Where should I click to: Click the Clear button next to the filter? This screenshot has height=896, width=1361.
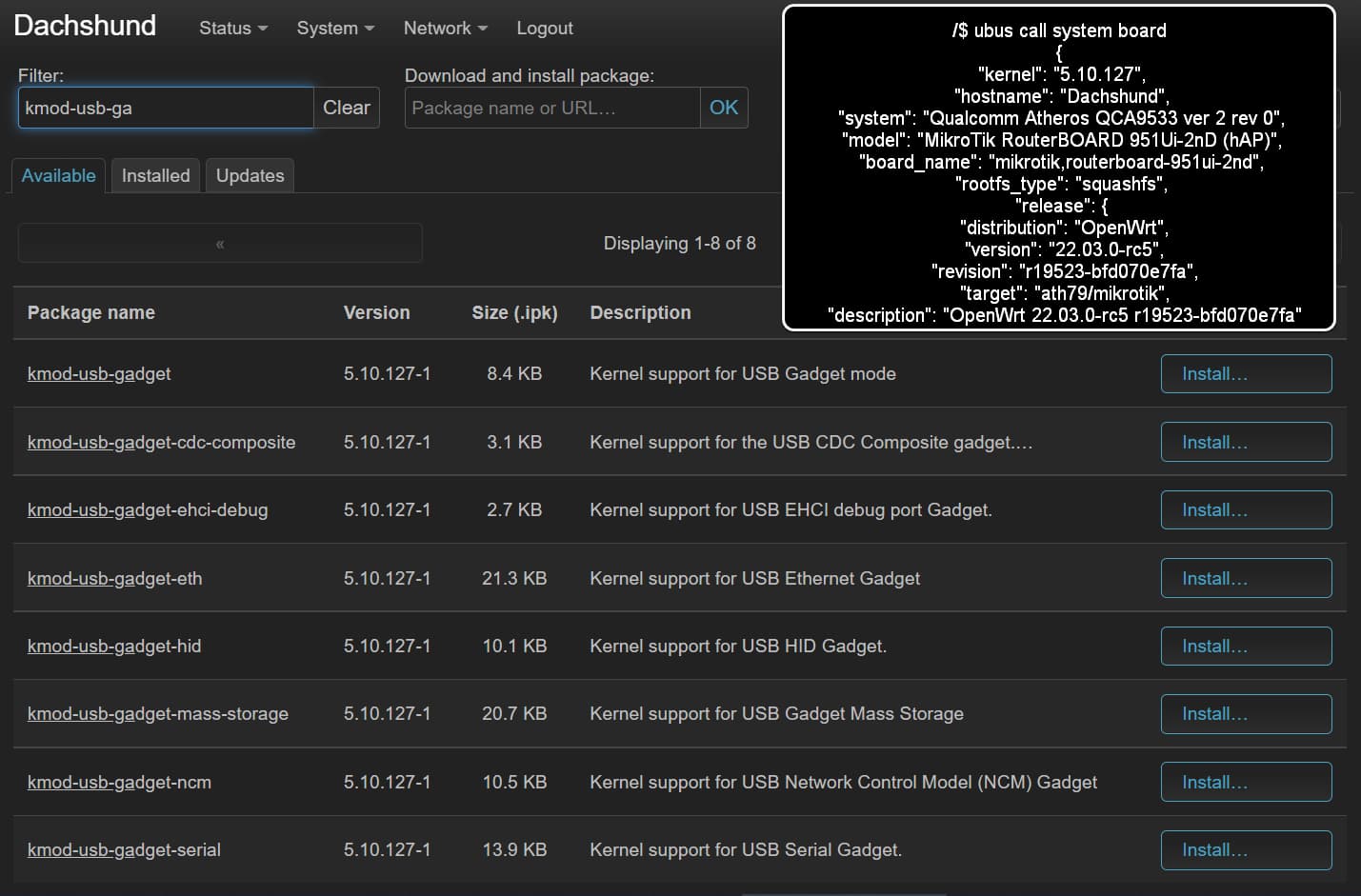tap(346, 108)
